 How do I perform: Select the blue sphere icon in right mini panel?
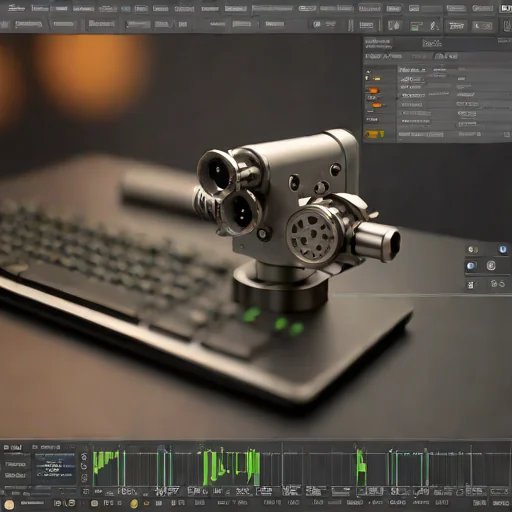[x=470, y=266]
